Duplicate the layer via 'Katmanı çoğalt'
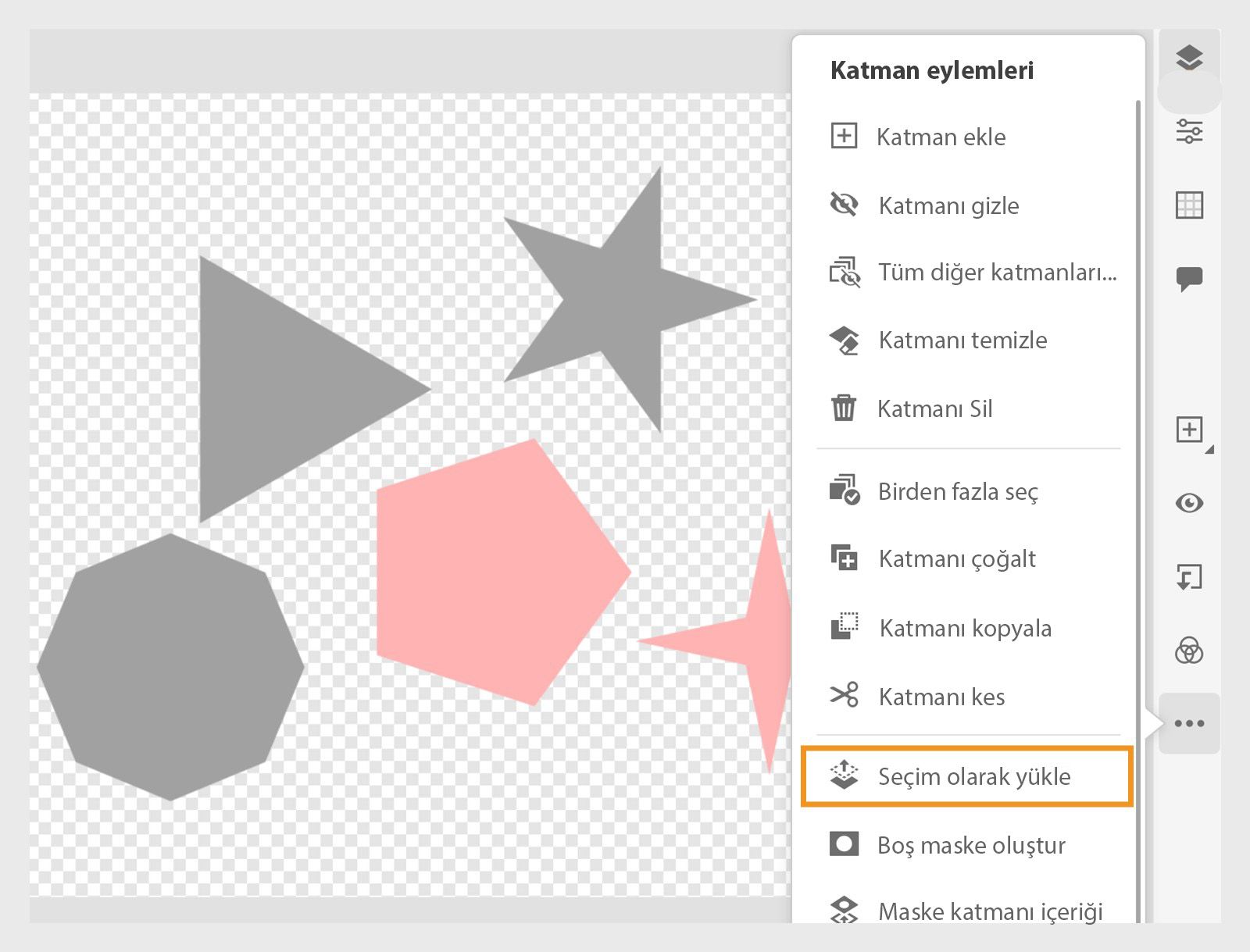This screenshot has width=1250, height=952. click(956, 558)
